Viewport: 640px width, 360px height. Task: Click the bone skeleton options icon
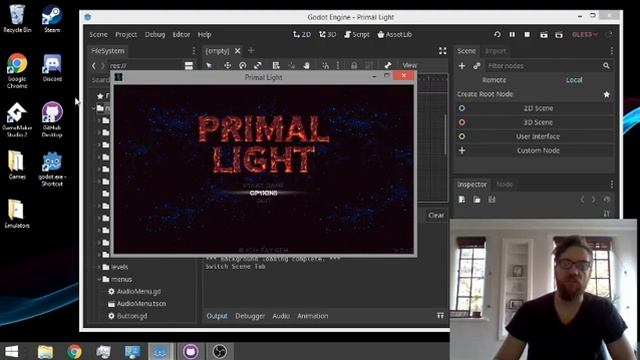(387, 65)
